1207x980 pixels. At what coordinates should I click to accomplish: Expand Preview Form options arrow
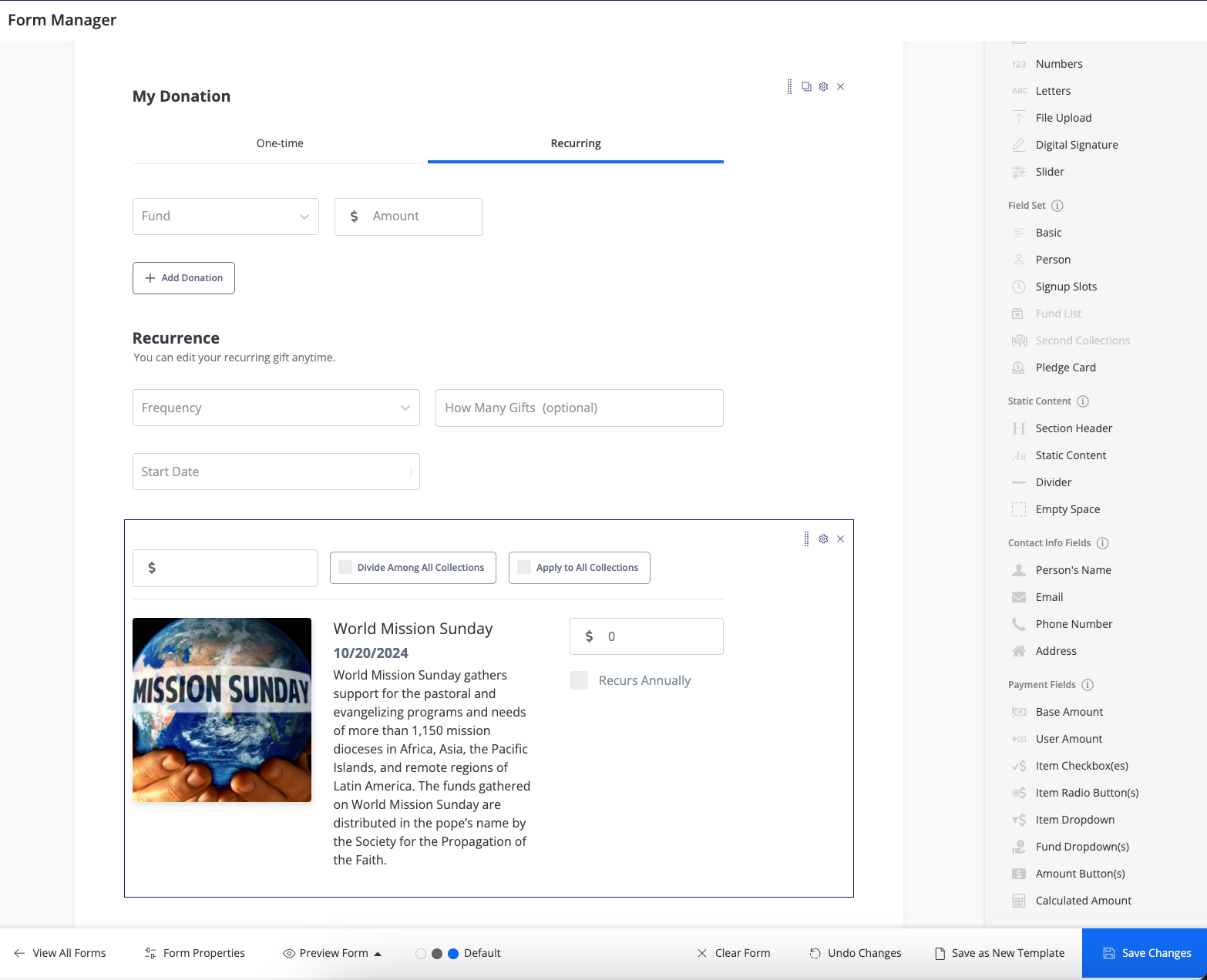pyautogui.click(x=378, y=954)
